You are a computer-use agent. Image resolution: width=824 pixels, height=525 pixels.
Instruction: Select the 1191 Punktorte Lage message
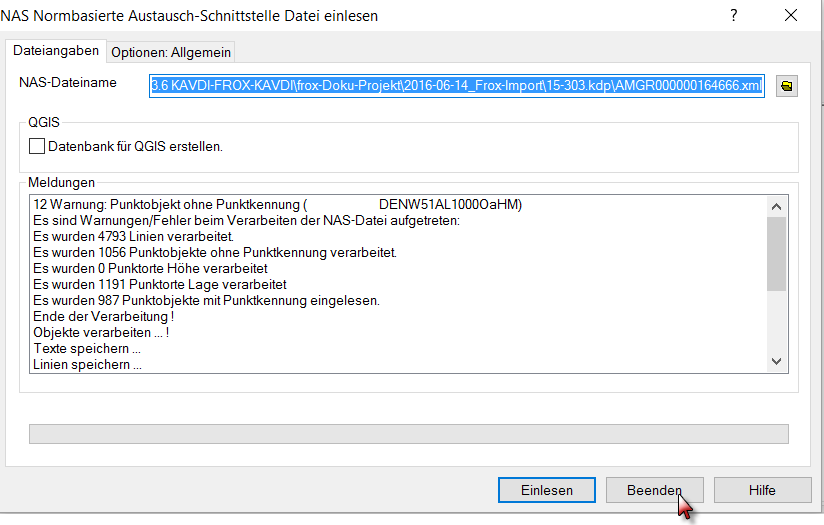point(160,285)
